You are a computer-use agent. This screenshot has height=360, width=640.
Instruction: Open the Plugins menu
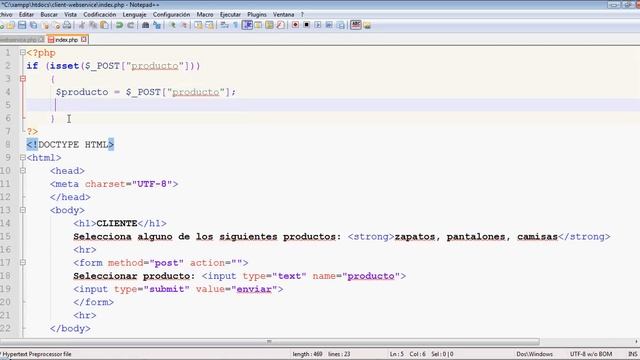tap(257, 14)
